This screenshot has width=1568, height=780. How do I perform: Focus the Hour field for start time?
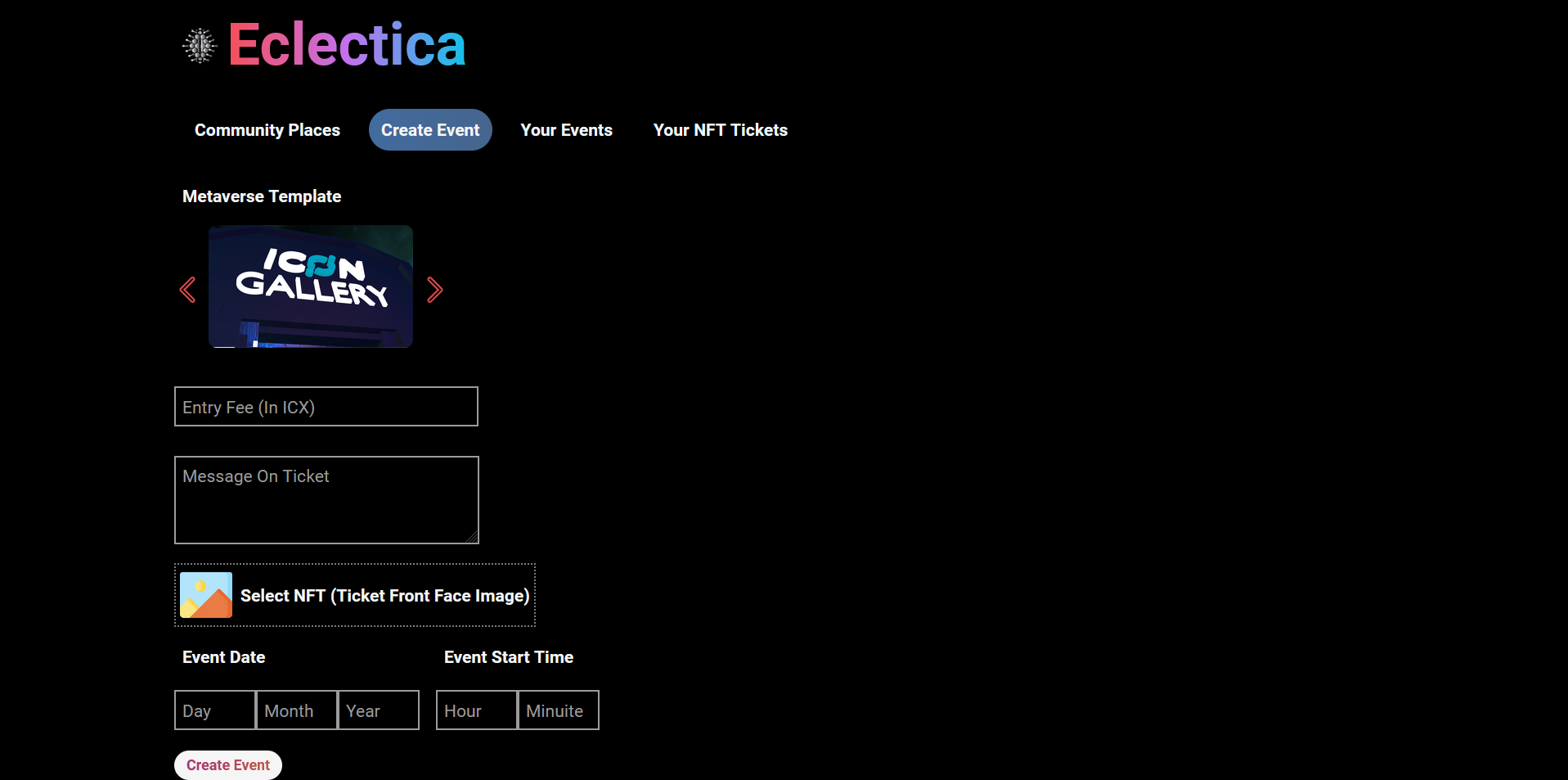[477, 710]
